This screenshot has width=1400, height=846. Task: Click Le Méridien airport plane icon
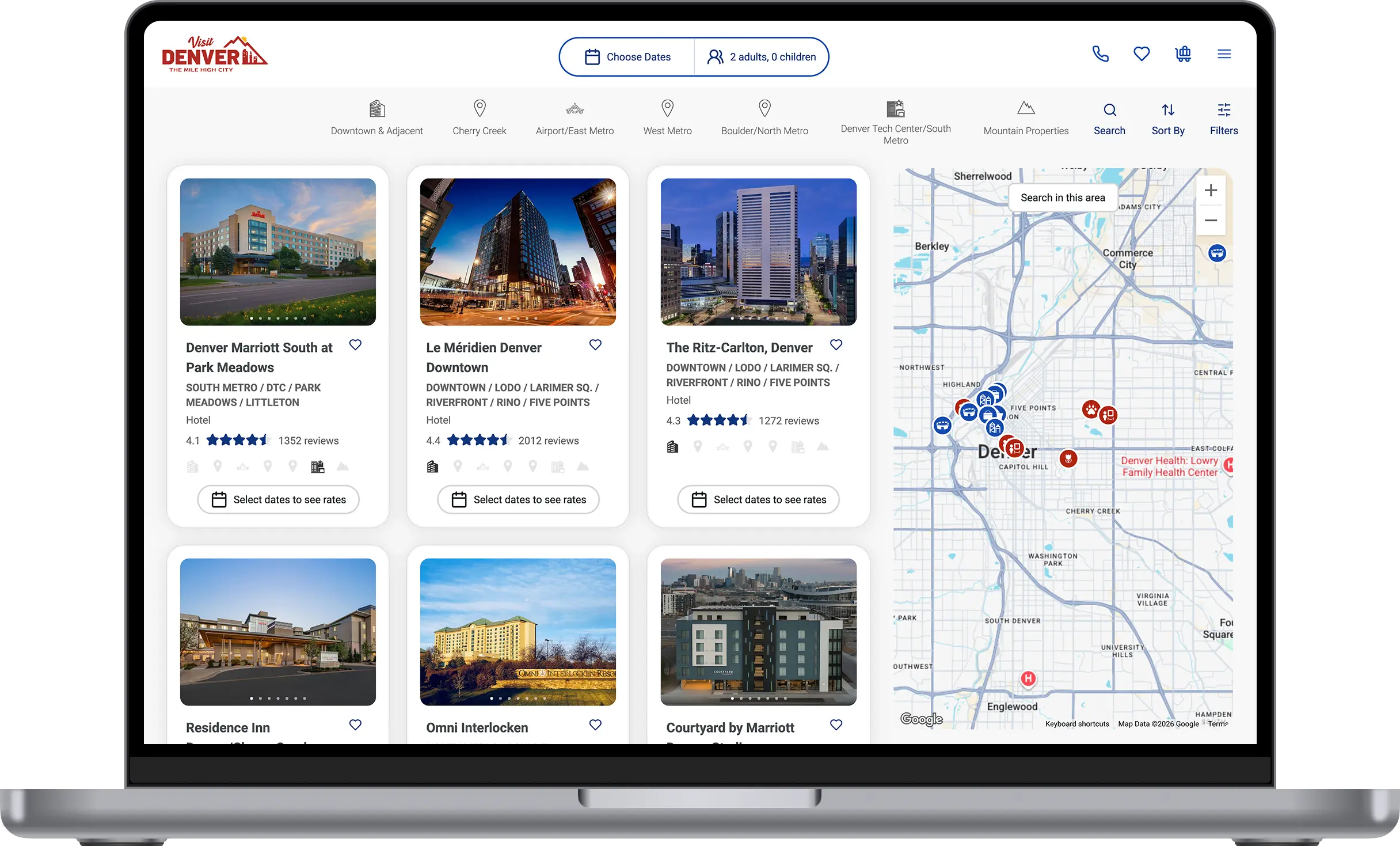coord(483,466)
